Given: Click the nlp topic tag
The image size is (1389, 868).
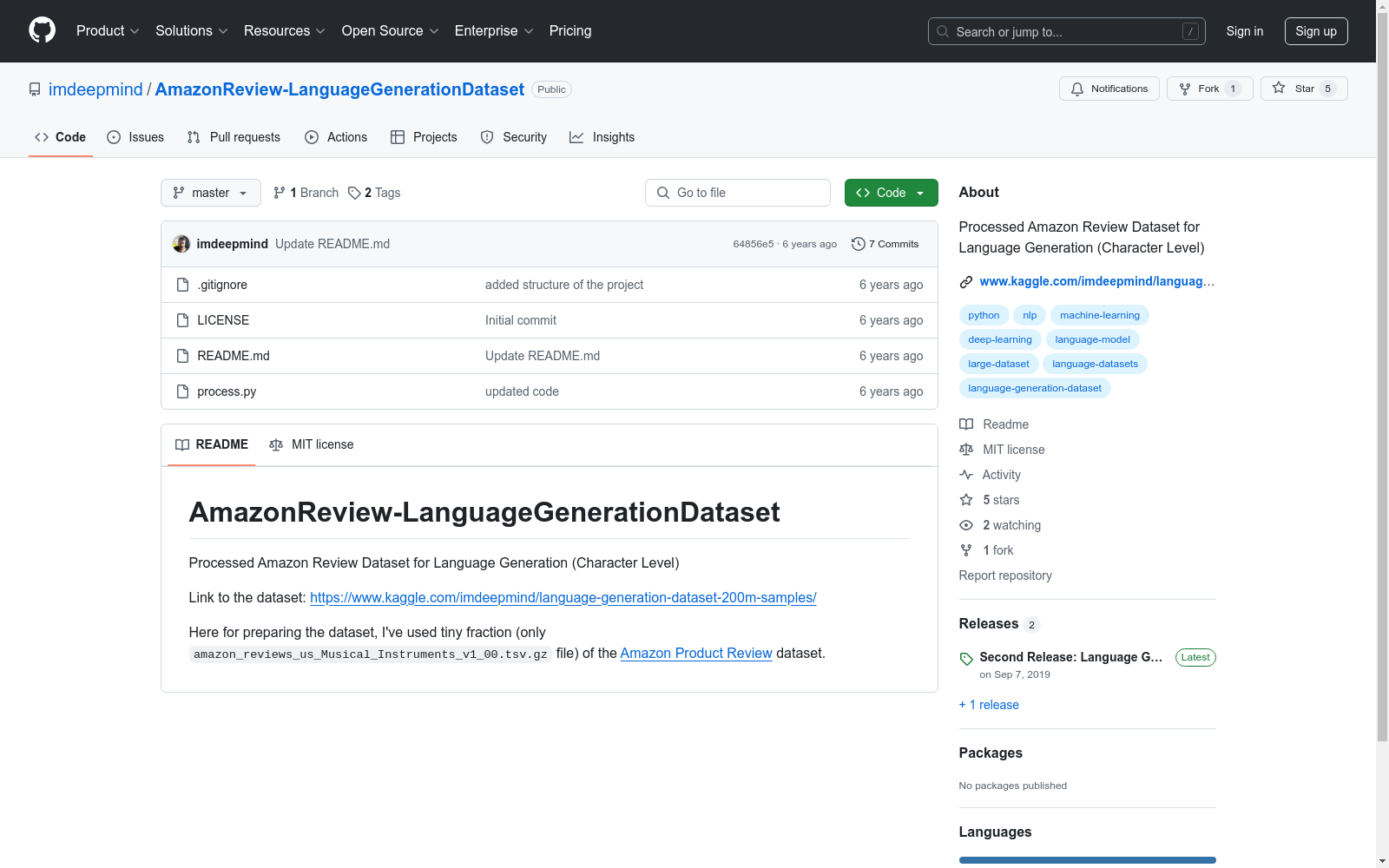Looking at the screenshot, I should pyautogui.click(x=1030, y=315).
